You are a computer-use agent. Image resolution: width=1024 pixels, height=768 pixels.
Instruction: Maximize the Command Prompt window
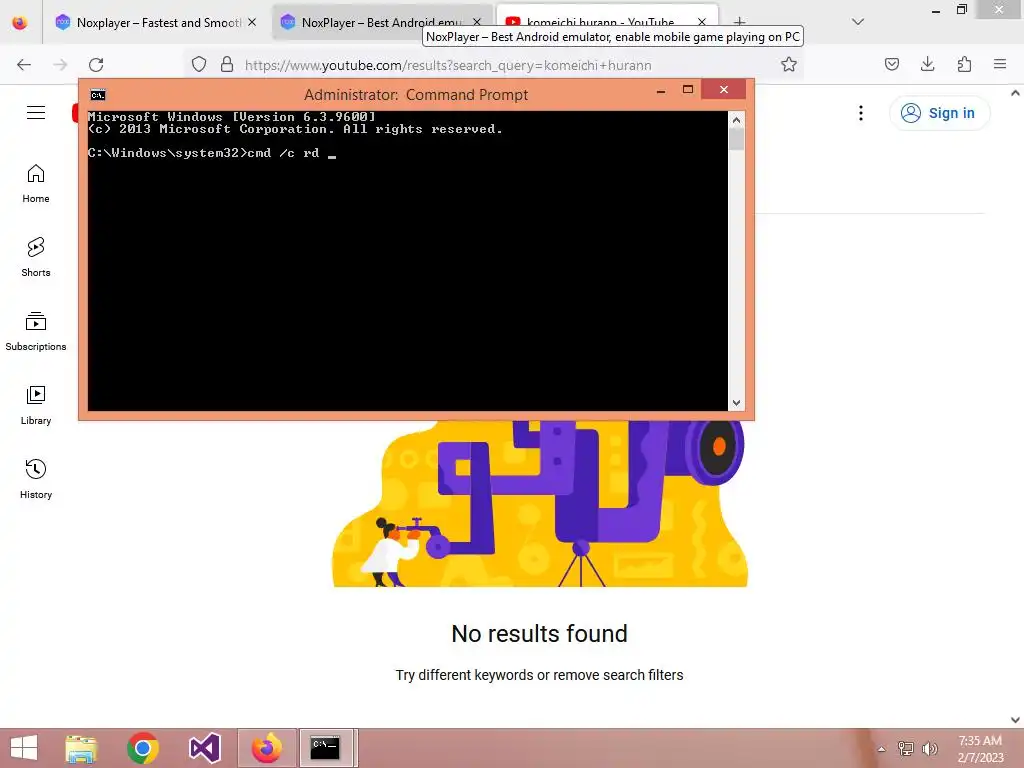coord(688,89)
